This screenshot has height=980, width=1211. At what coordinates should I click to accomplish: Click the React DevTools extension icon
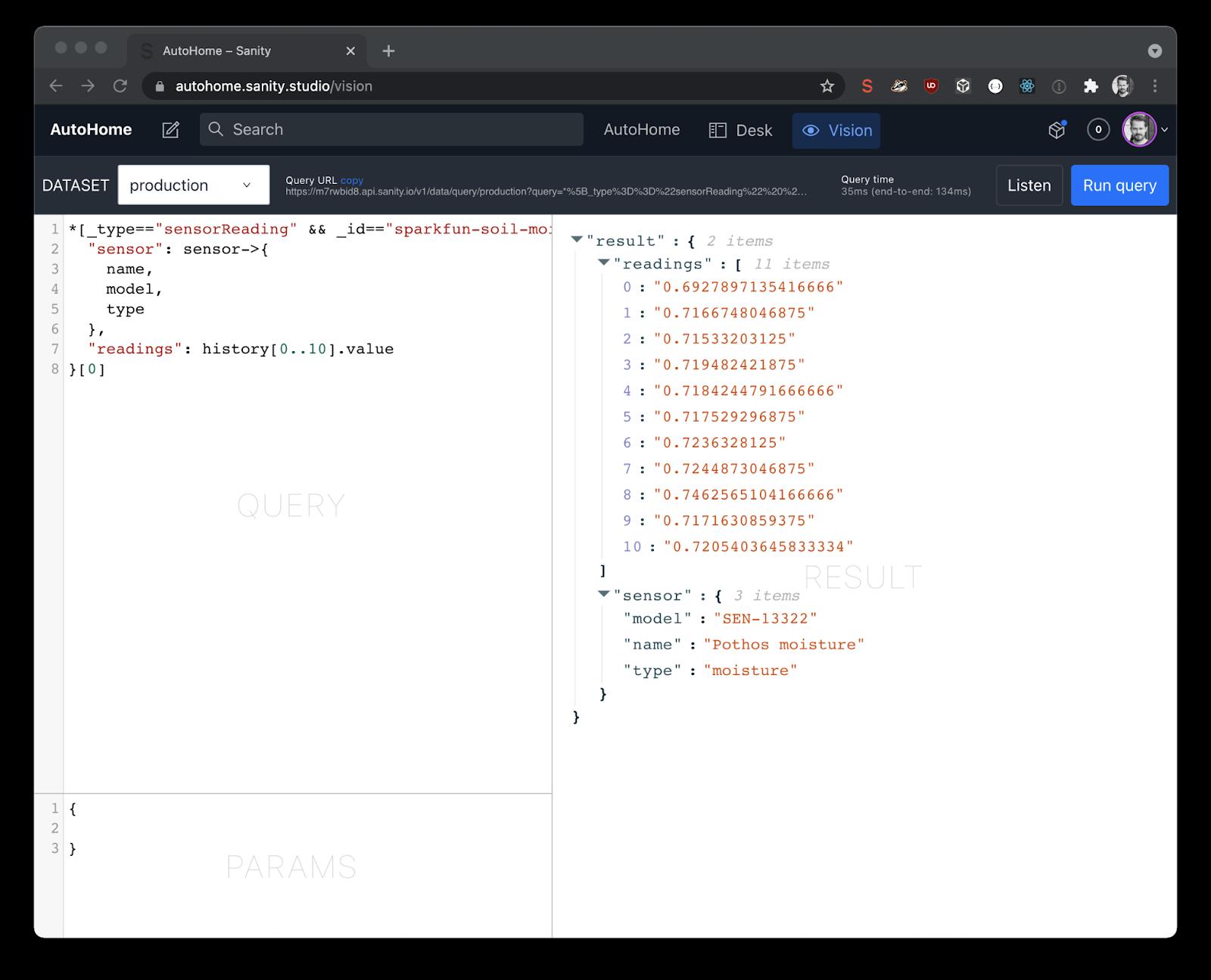(1027, 86)
